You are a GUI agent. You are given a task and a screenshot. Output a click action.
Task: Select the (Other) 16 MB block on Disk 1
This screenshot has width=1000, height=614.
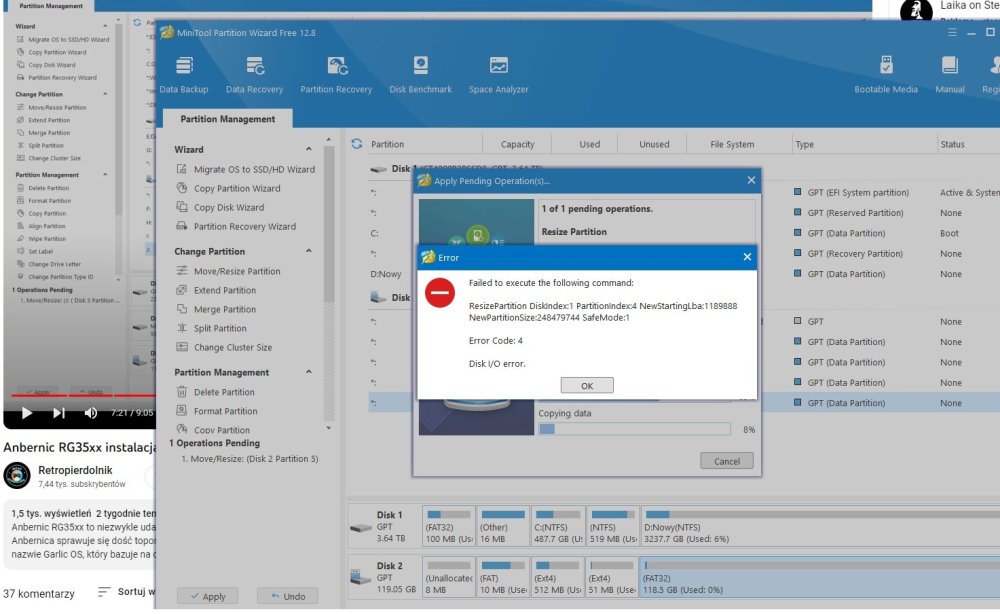503,526
